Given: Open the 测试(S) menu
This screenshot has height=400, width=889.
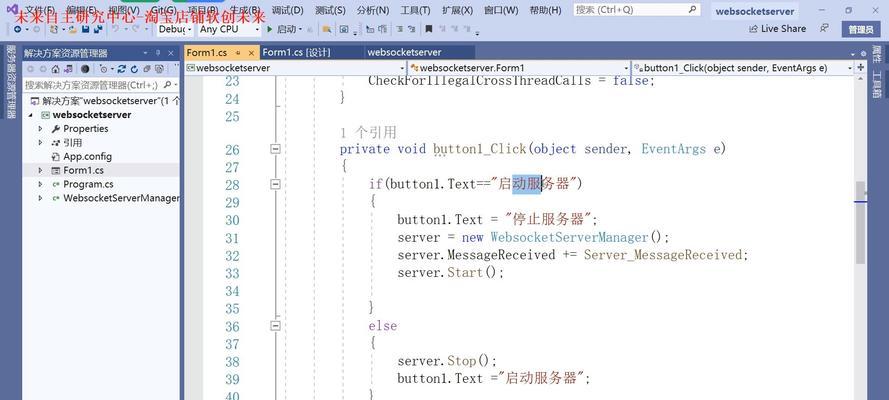Looking at the screenshot, I should coord(330,10).
